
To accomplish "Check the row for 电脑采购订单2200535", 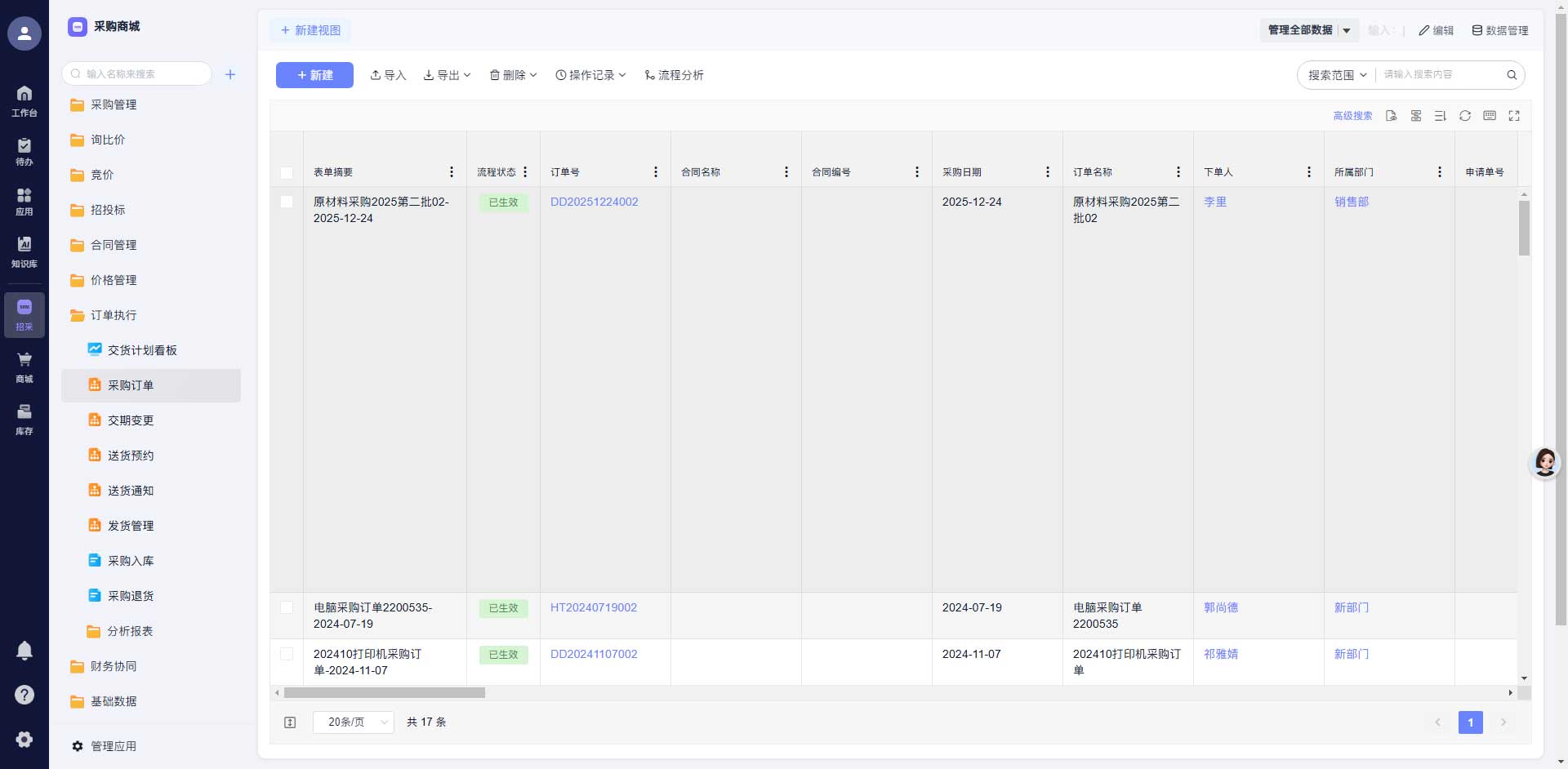I will tap(287, 607).
